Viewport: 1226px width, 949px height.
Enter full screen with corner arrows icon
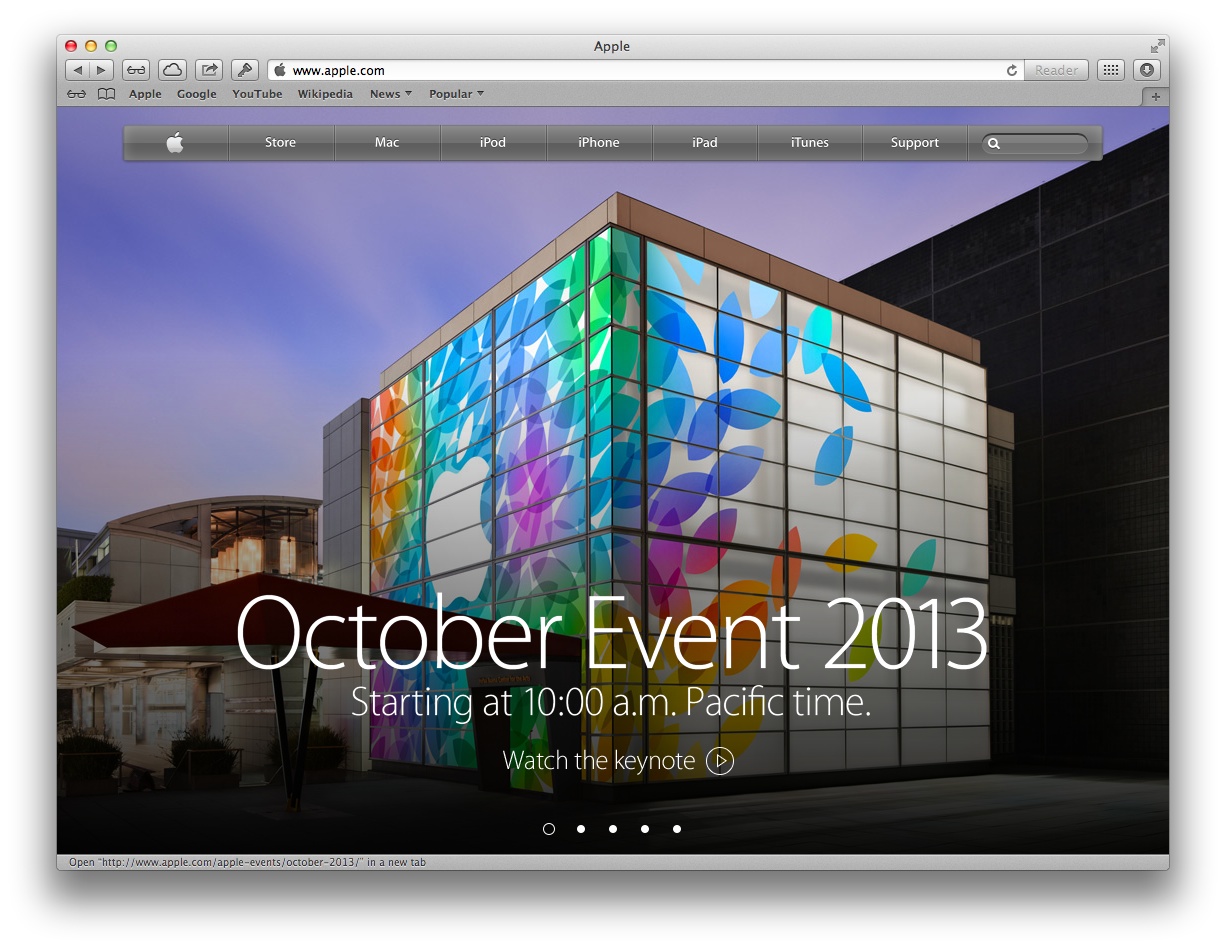pos(1157,46)
